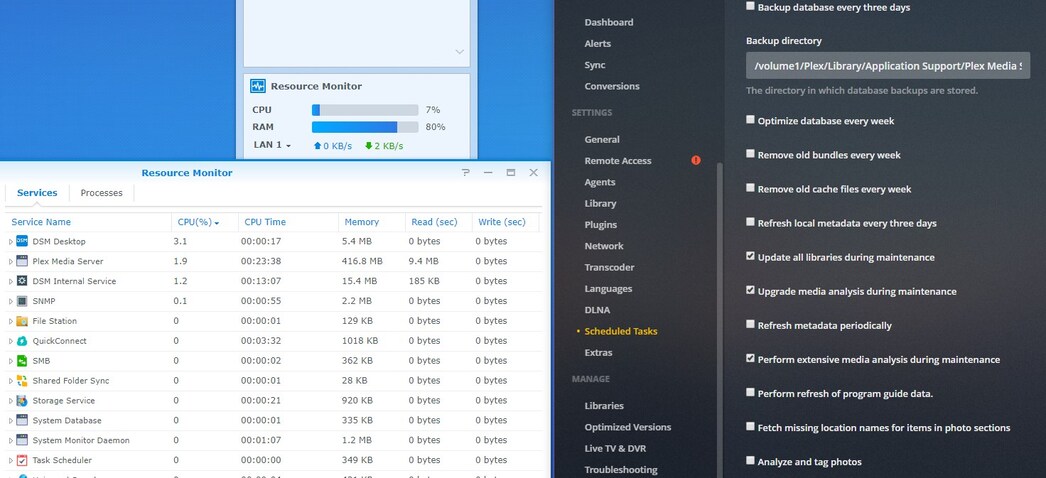Viewport: 1046px width, 478px height.
Task: Click the System Database icon
Action: click(x=22, y=420)
